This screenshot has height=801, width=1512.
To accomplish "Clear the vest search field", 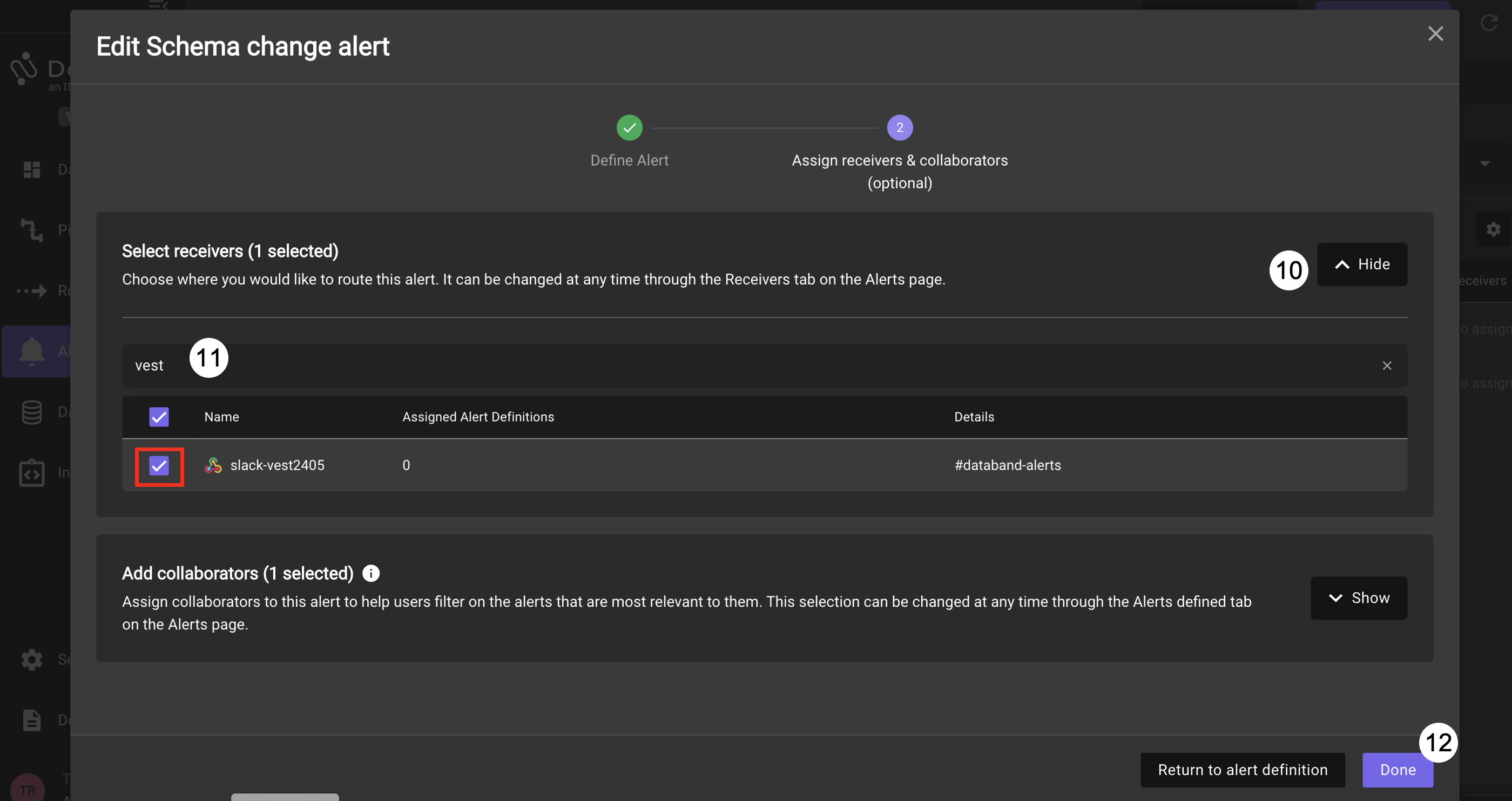I will (1386, 365).
